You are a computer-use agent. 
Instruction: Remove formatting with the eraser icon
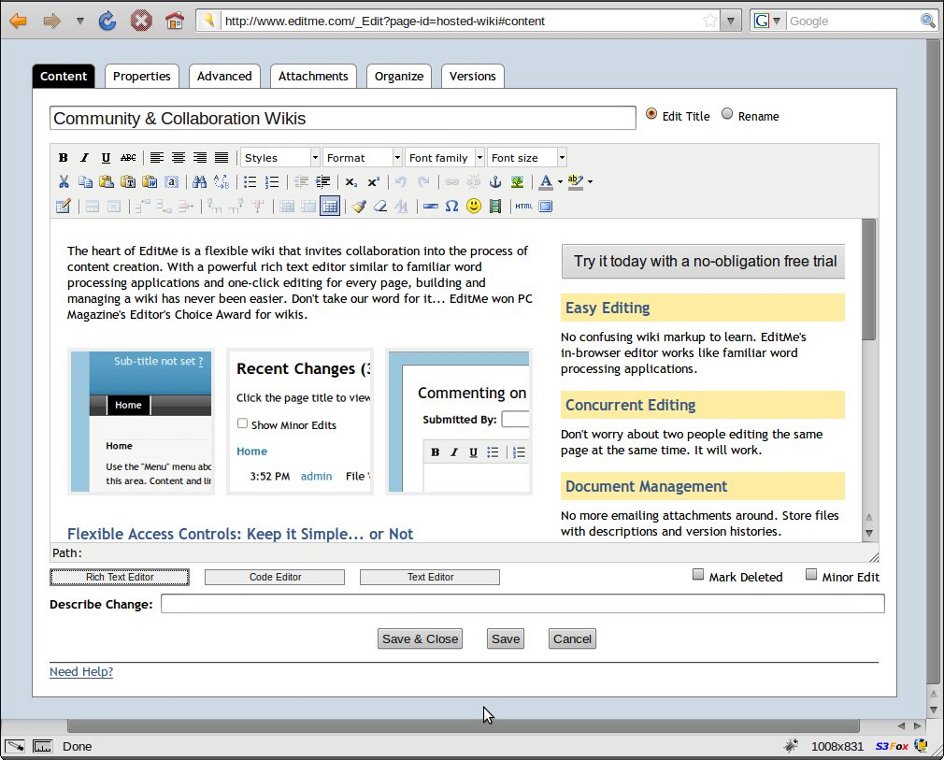pos(380,206)
